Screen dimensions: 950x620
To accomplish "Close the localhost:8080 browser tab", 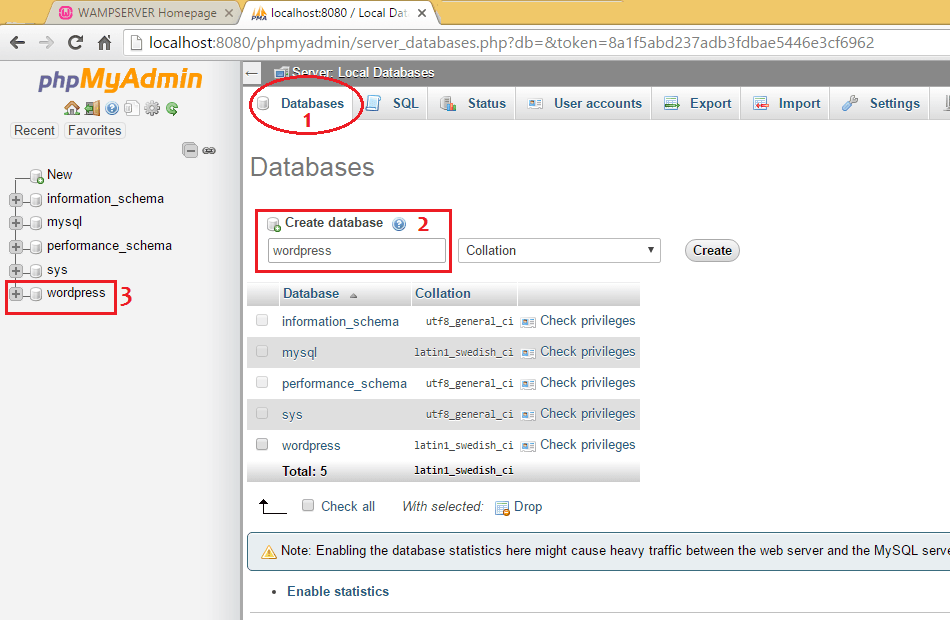I will (422, 13).
